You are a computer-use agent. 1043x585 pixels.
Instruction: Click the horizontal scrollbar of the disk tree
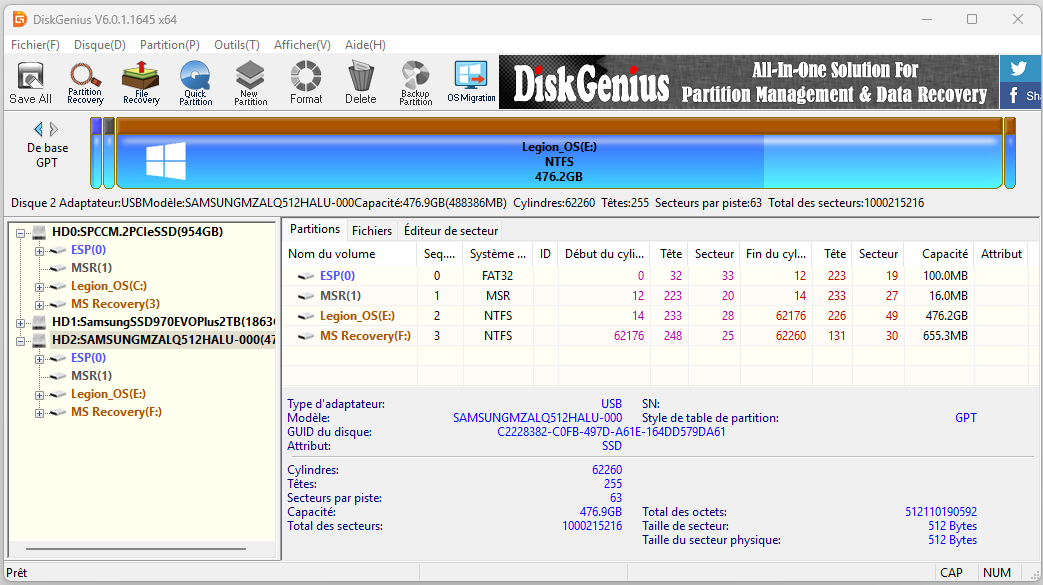[136, 549]
